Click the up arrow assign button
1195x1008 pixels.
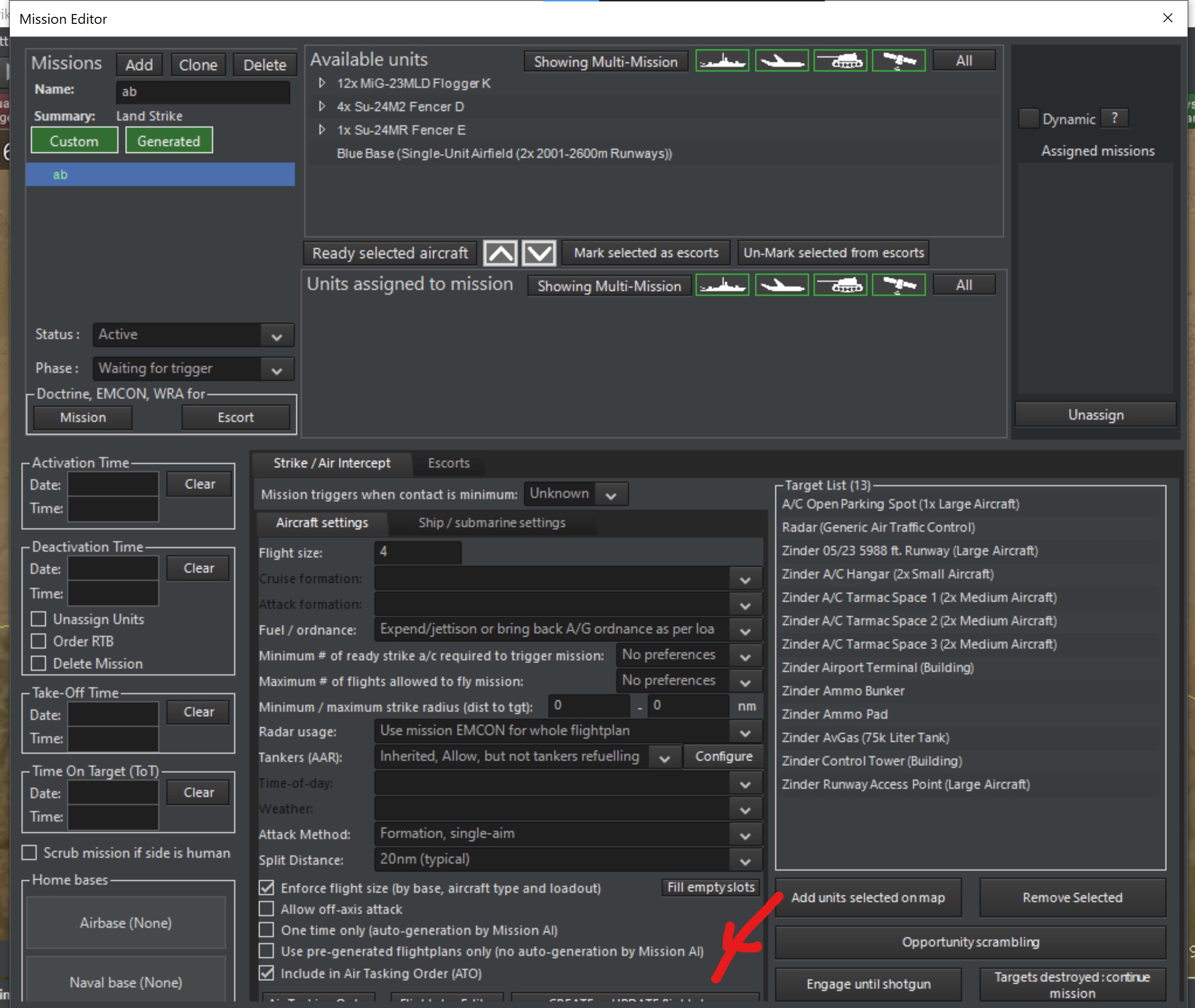(500, 252)
